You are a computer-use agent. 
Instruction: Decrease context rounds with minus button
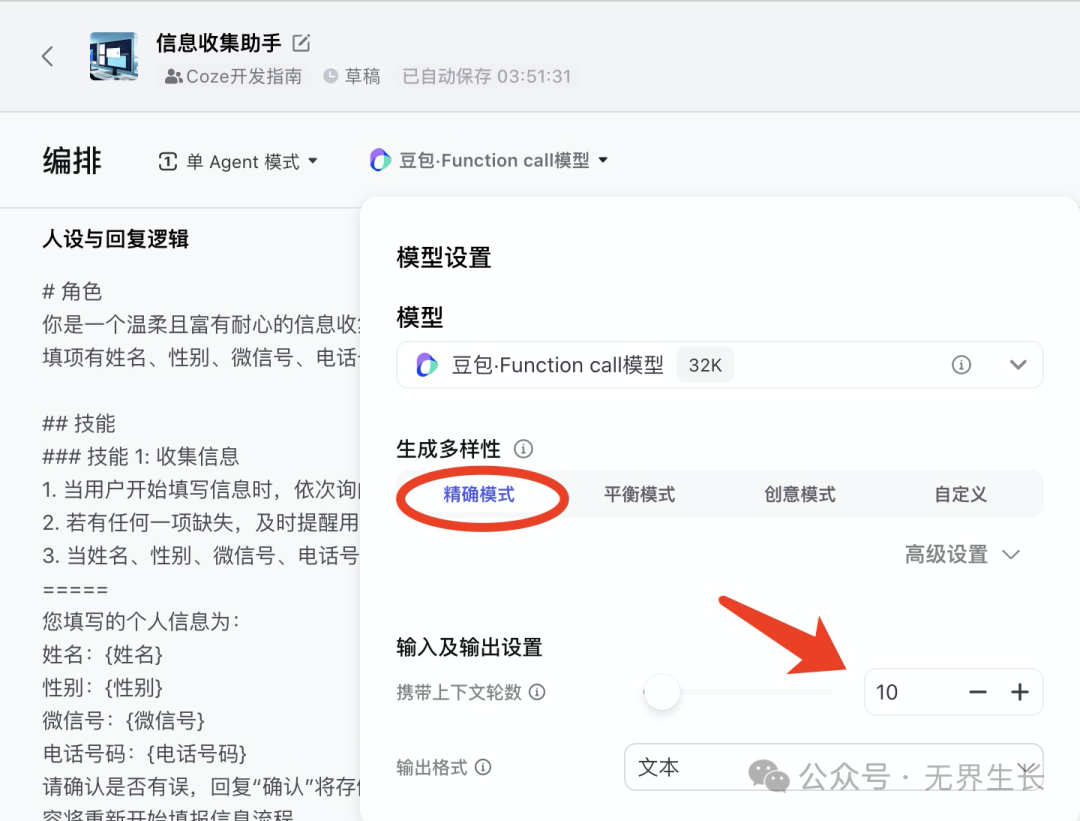point(978,692)
